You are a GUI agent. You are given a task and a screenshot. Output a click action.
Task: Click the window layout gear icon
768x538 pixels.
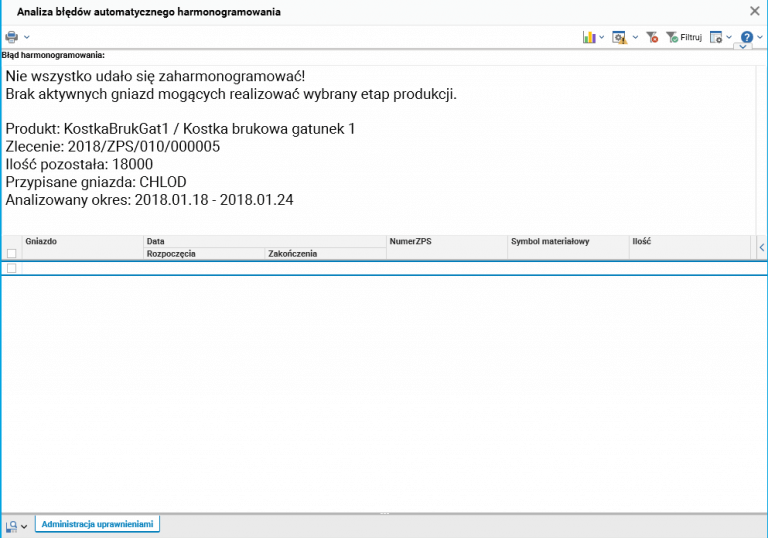click(716, 37)
